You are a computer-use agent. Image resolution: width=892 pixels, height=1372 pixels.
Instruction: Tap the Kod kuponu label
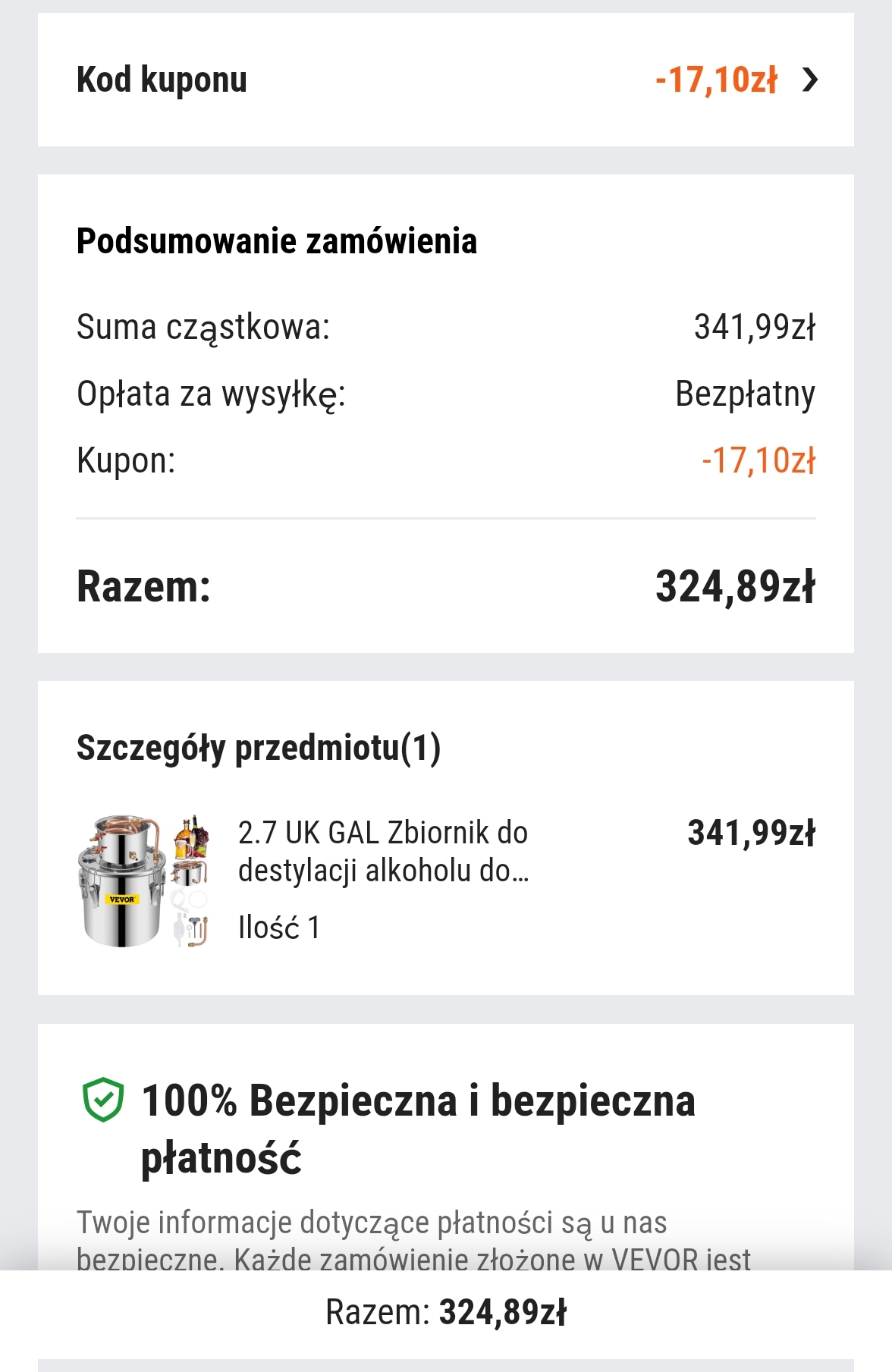[x=162, y=80]
